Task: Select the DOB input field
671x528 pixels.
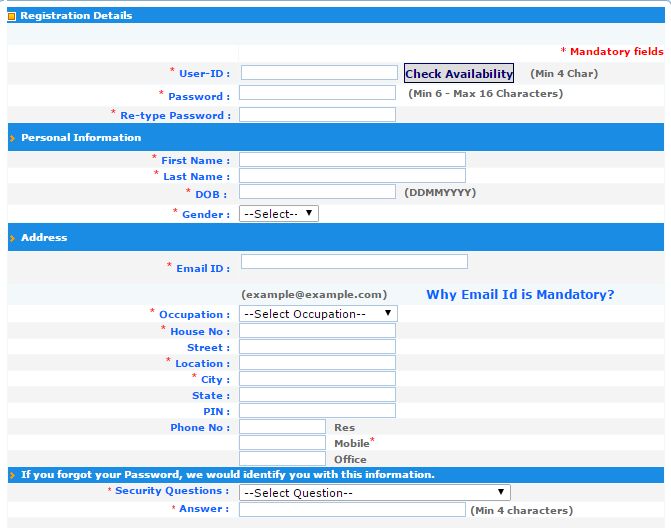Action: 317,192
